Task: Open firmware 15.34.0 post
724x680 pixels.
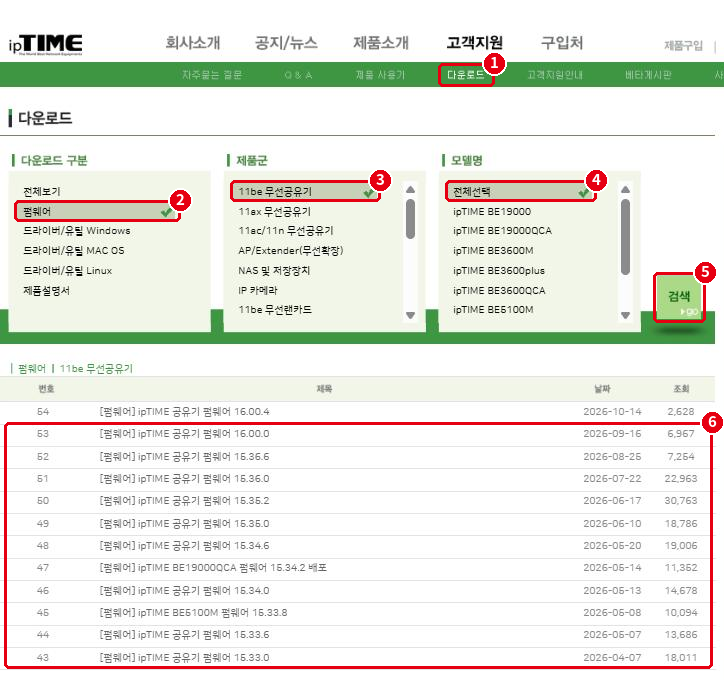Action: click(x=184, y=590)
